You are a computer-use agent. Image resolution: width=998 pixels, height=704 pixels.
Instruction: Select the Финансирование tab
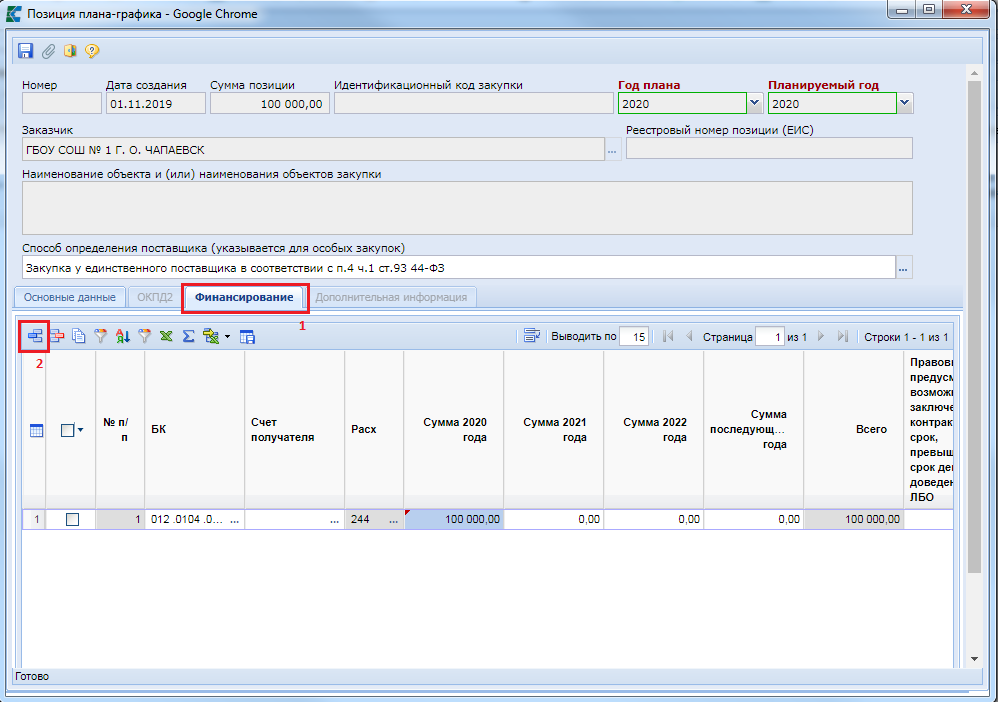(x=244, y=297)
